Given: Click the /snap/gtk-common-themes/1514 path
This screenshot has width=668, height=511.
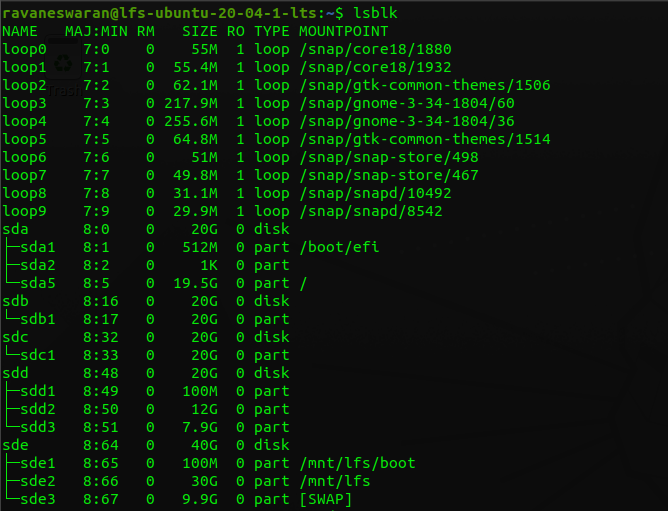Looking at the screenshot, I should (425, 139).
